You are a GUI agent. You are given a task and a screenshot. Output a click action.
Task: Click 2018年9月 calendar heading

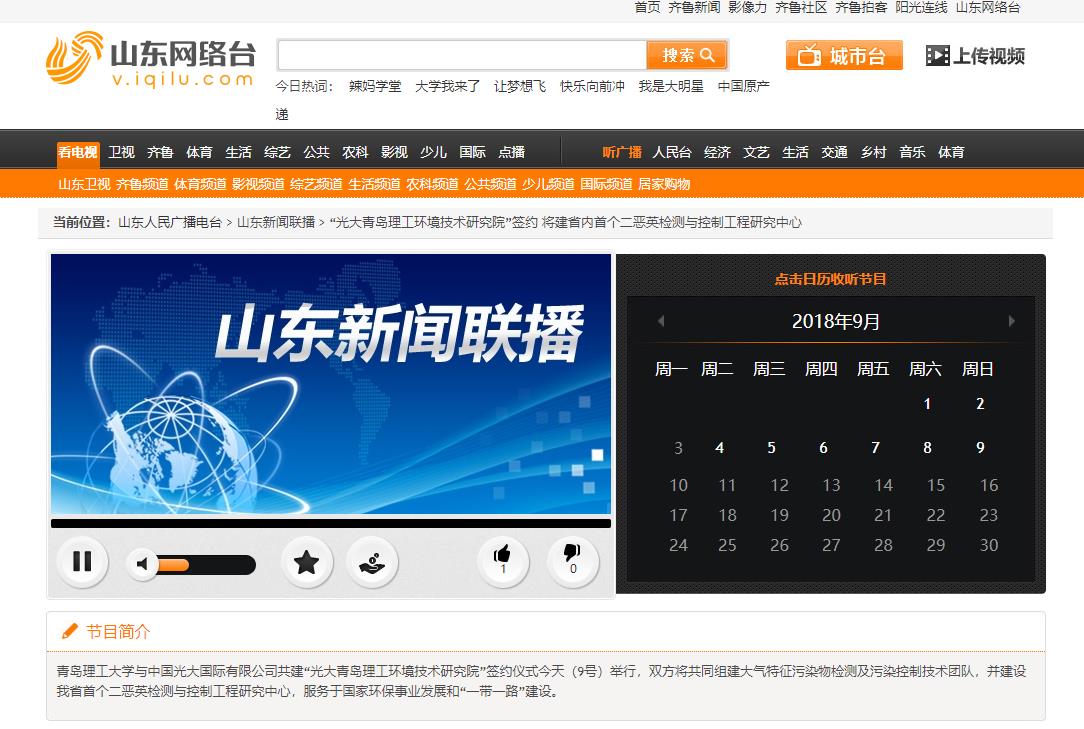pyautogui.click(x=836, y=322)
